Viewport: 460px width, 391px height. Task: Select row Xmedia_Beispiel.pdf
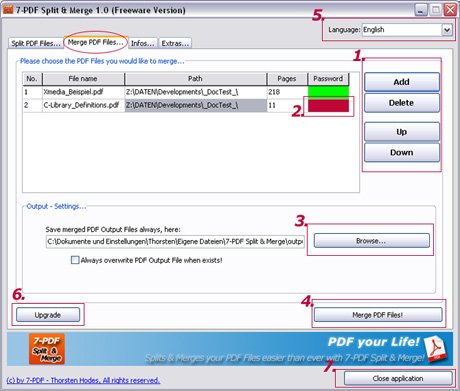(x=186, y=92)
